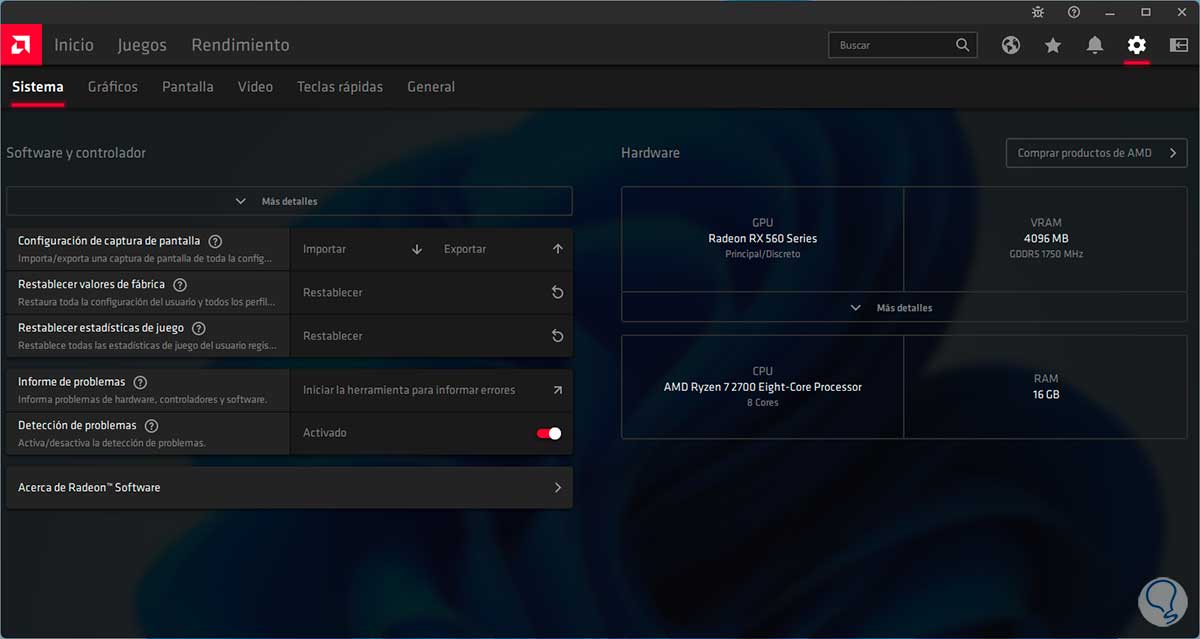The width and height of the screenshot is (1200, 639).
Task: Click the Hardware section heading
Action: [650, 153]
